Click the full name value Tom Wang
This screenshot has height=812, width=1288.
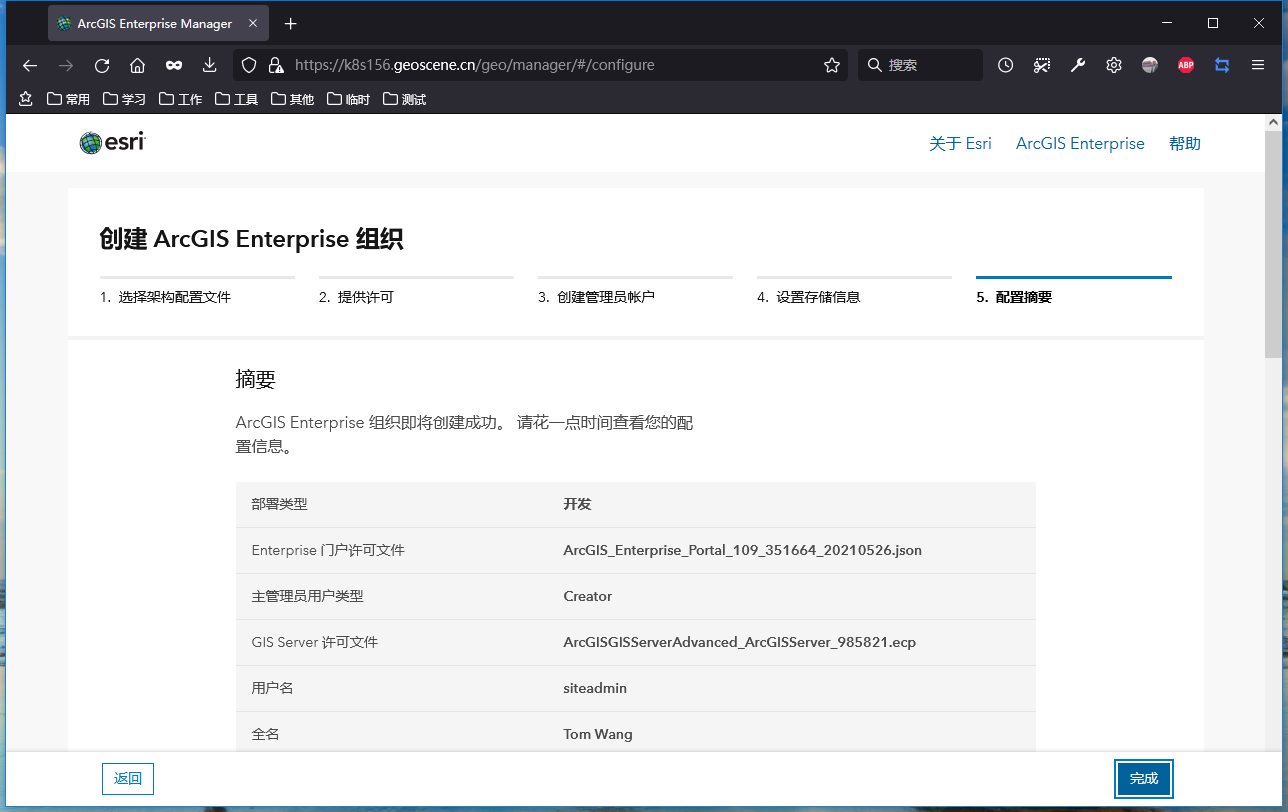coord(598,734)
